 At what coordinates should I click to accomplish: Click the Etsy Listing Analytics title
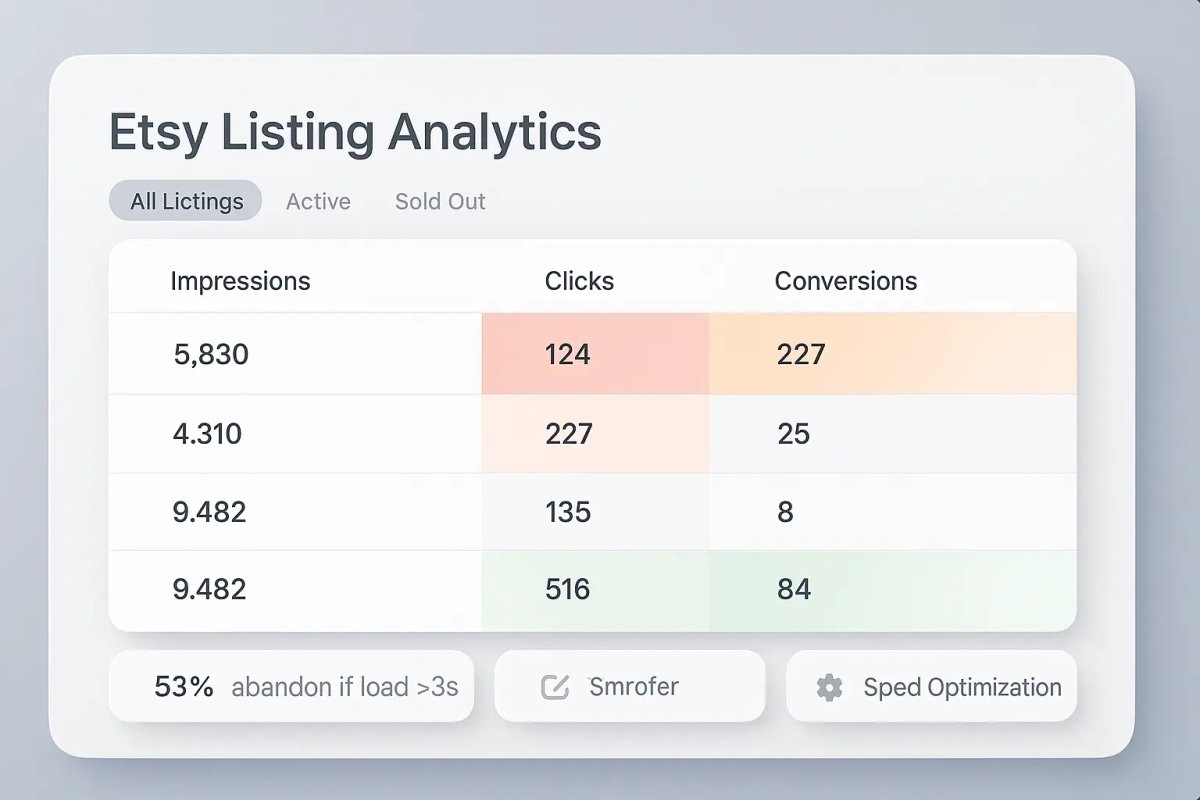[x=355, y=131]
